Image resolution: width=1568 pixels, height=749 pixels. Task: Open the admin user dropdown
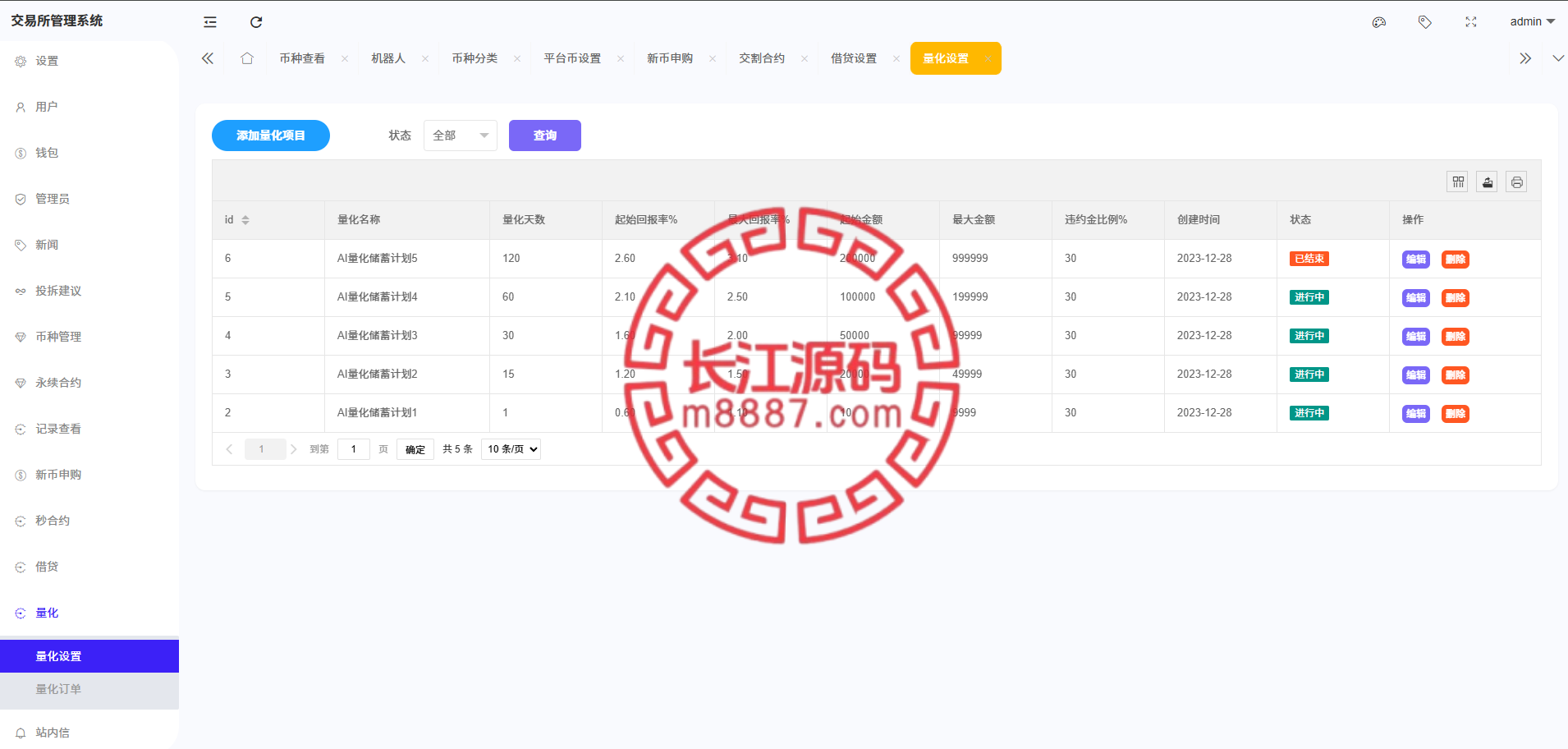pos(1532,22)
